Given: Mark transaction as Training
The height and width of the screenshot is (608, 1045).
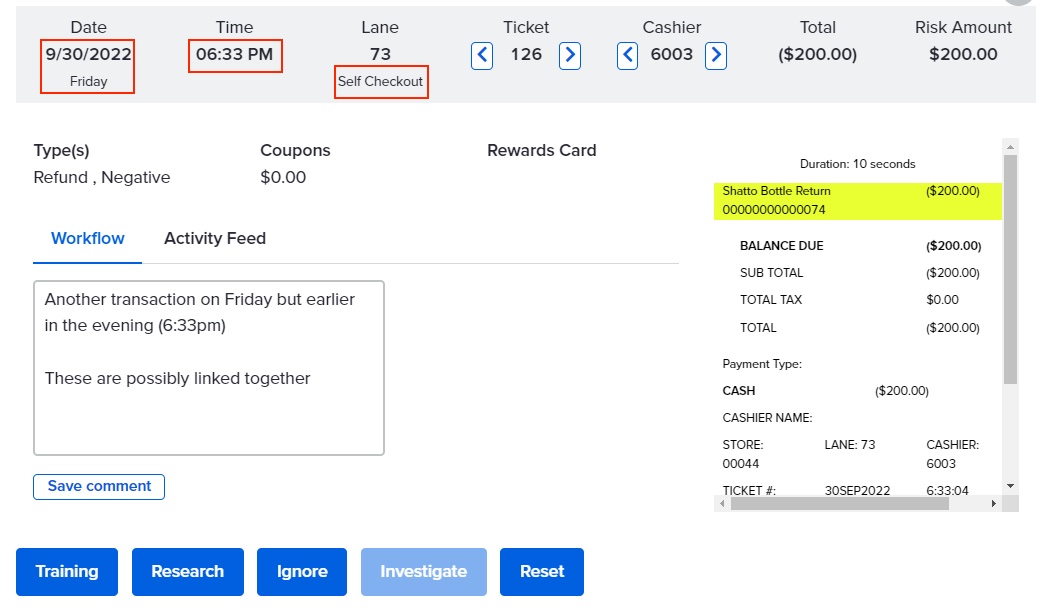Looking at the screenshot, I should click(67, 572).
